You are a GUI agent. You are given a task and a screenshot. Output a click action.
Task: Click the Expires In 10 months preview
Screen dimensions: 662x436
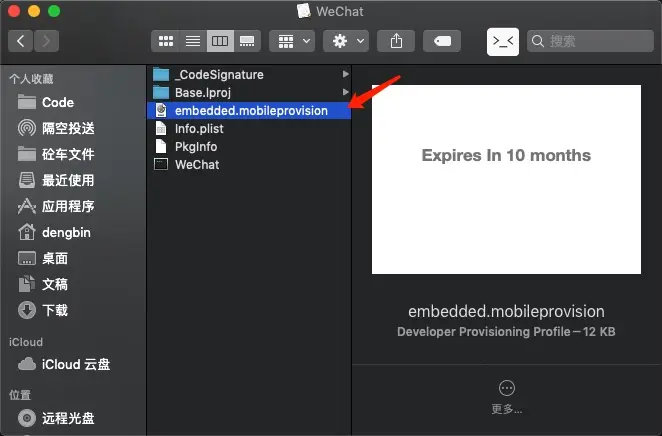(x=506, y=179)
